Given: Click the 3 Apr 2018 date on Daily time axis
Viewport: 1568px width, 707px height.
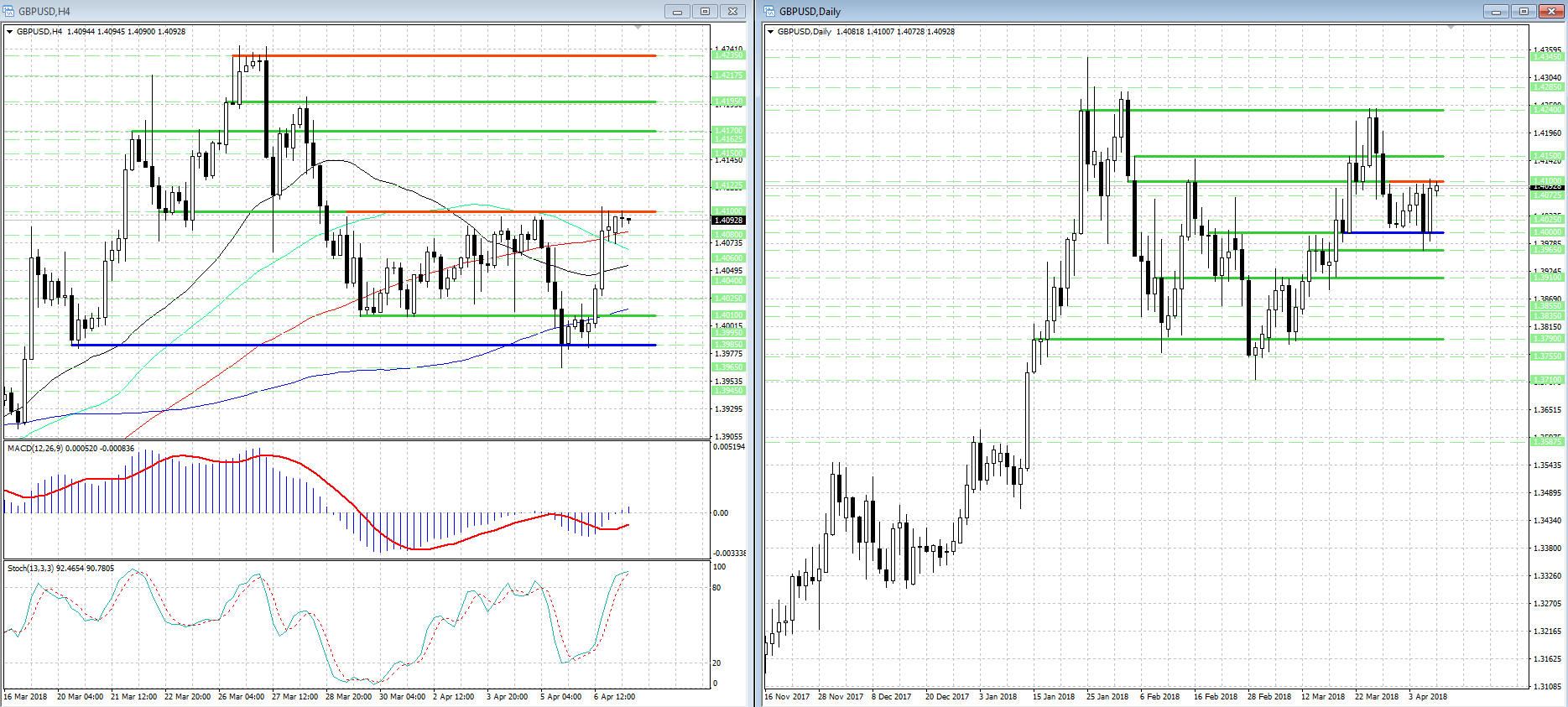Looking at the screenshot, I should point(1427,697).
